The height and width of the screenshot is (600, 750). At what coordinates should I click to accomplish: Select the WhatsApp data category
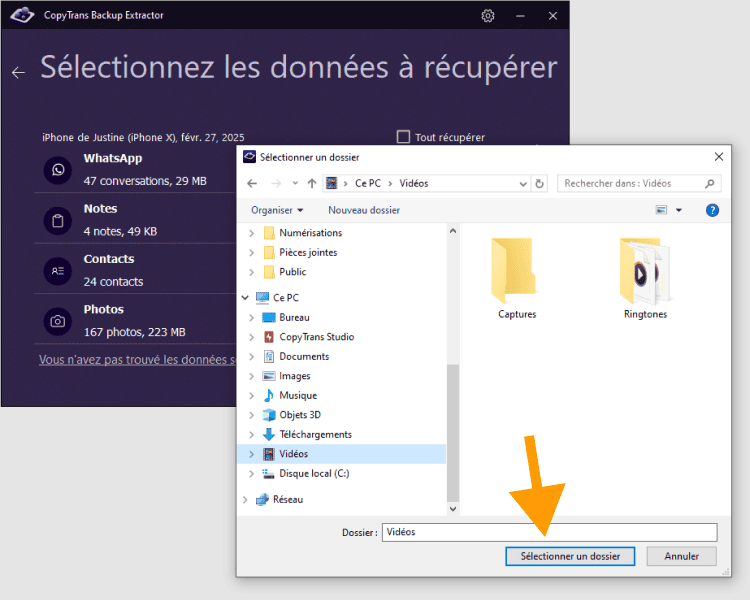pyautogui.click(x=135, y=170)
